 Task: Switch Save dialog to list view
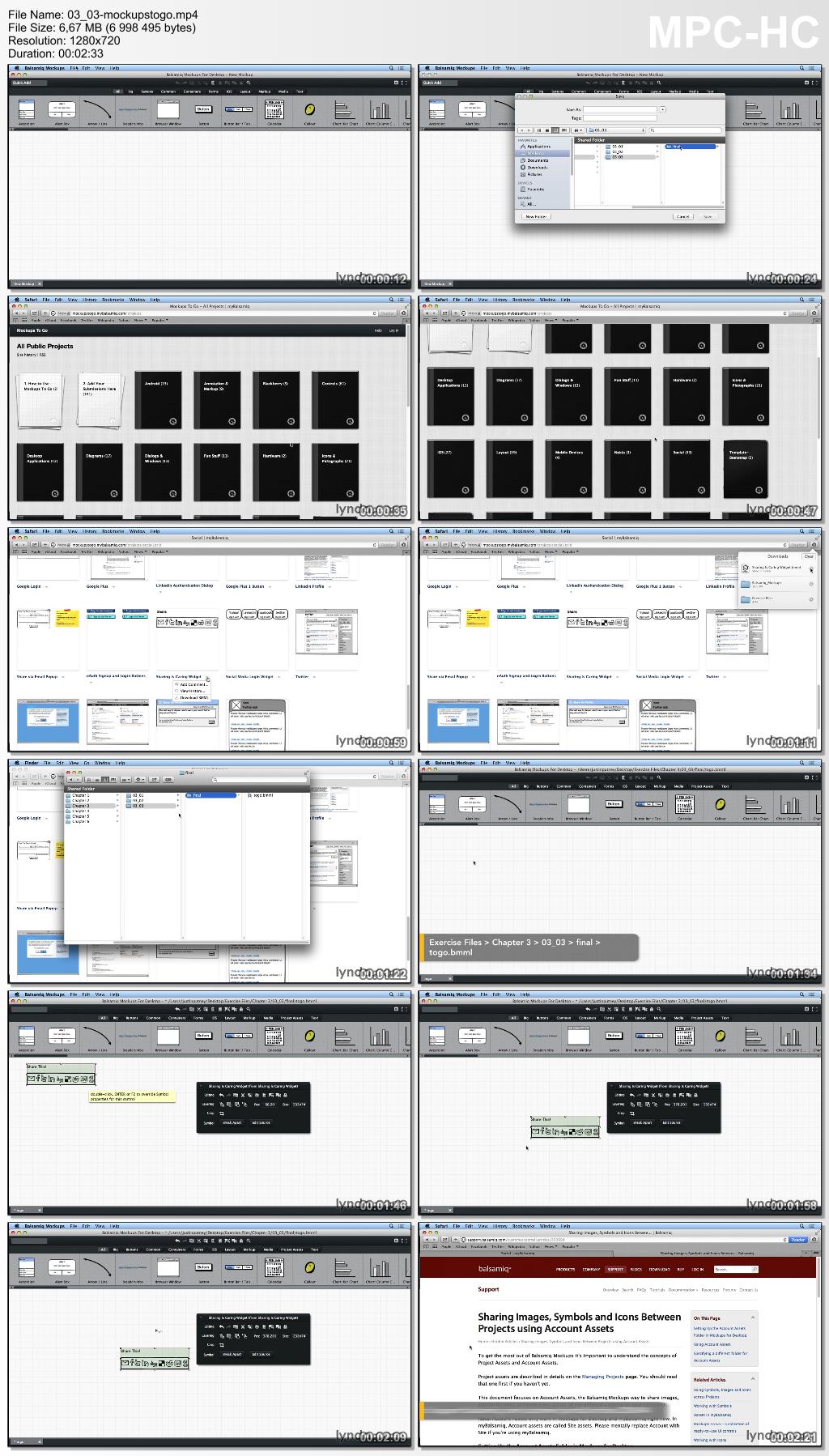546,130
